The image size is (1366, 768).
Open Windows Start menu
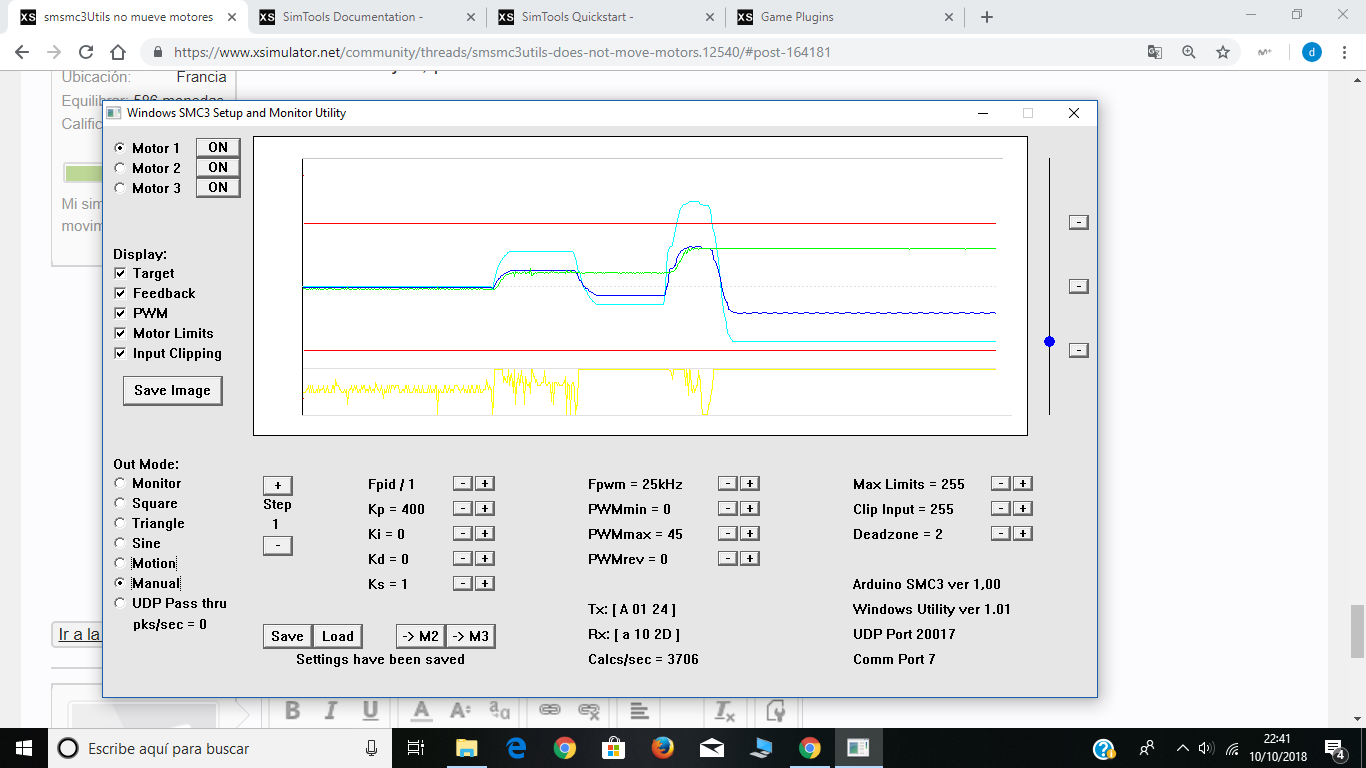pos(24,748)
